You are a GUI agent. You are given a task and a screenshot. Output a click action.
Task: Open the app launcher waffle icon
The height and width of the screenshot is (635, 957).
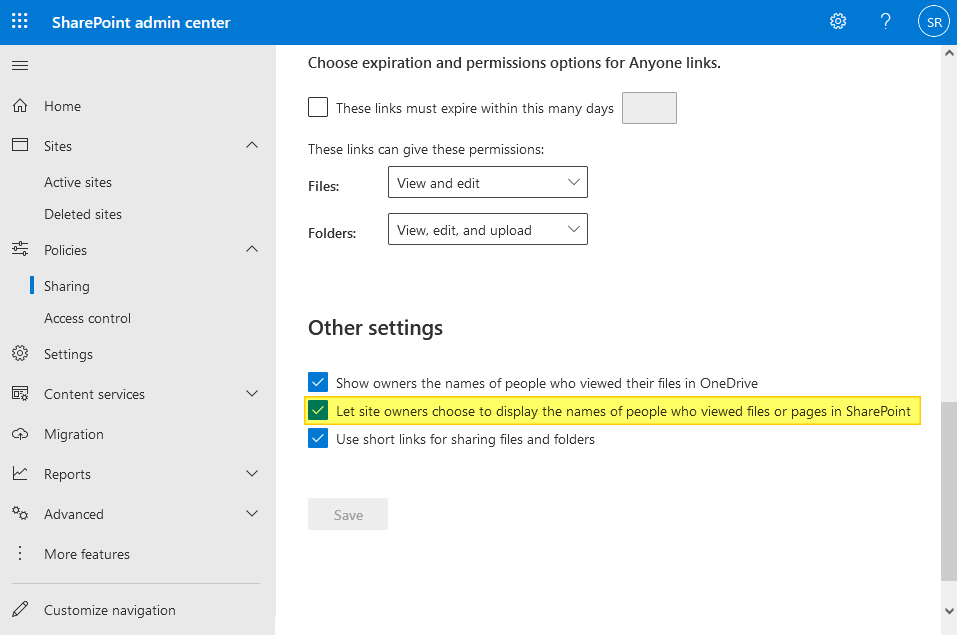pyautogui.click(x=19, y=21)
